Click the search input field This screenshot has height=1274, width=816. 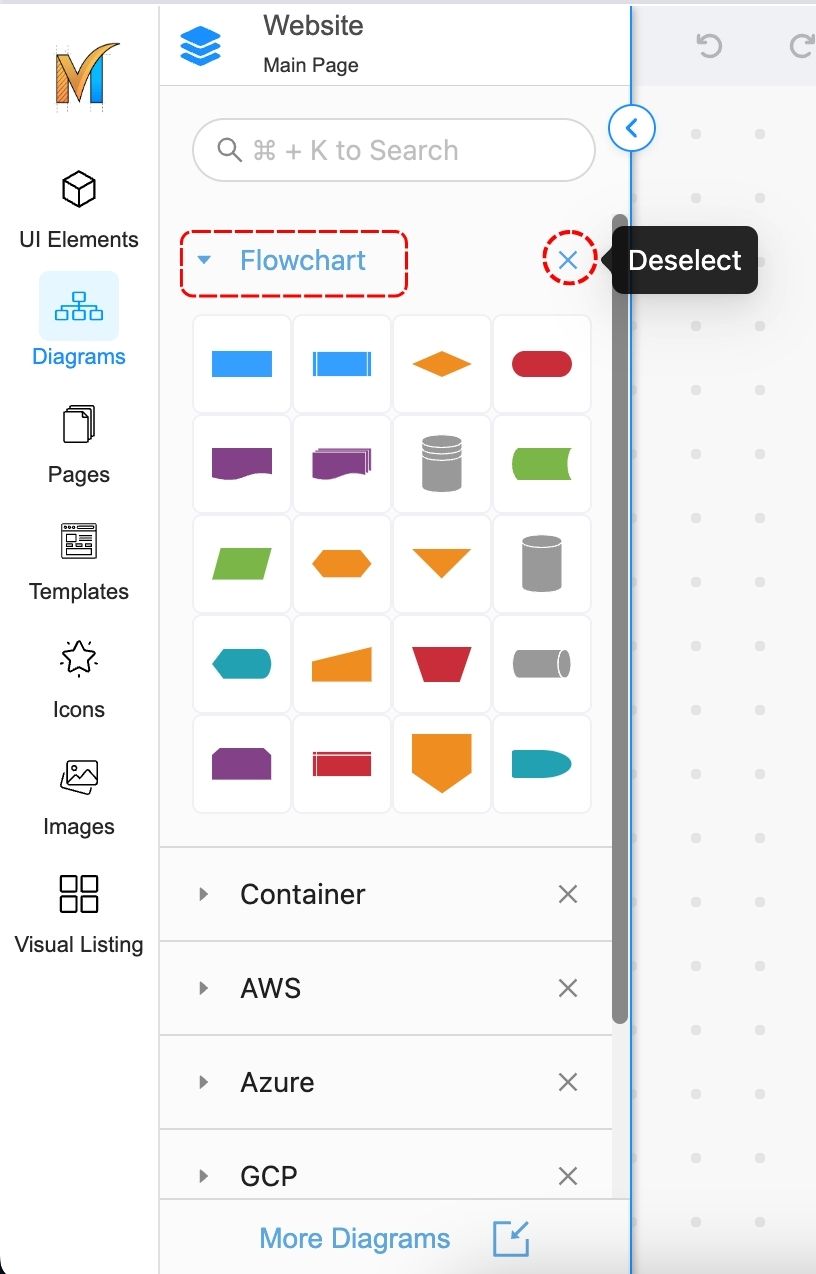coord(394,151)
